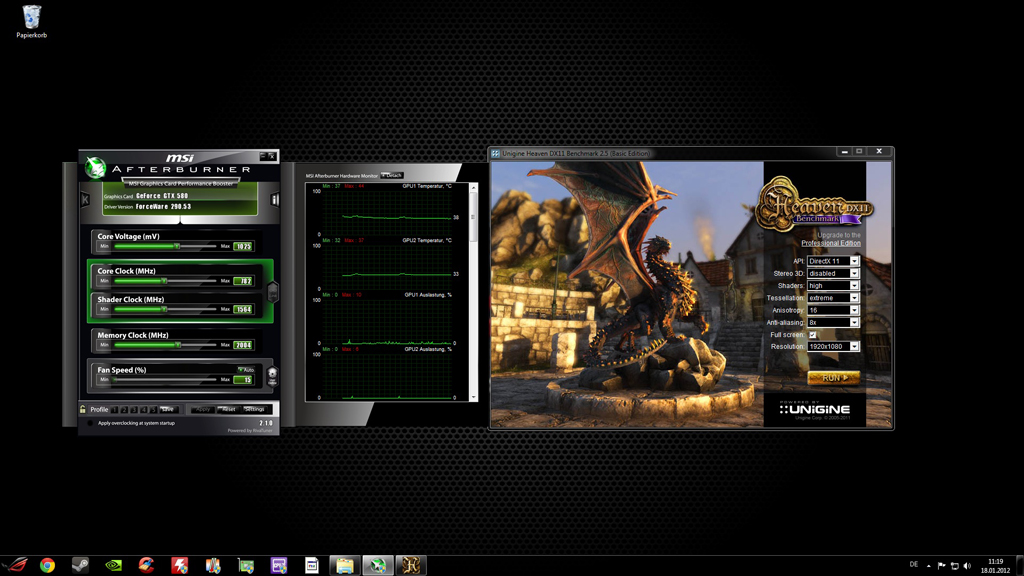This screenshot has width=1024, height=576.
Task: Open the red lightning taskbar icon
Action: pos(180,565)
